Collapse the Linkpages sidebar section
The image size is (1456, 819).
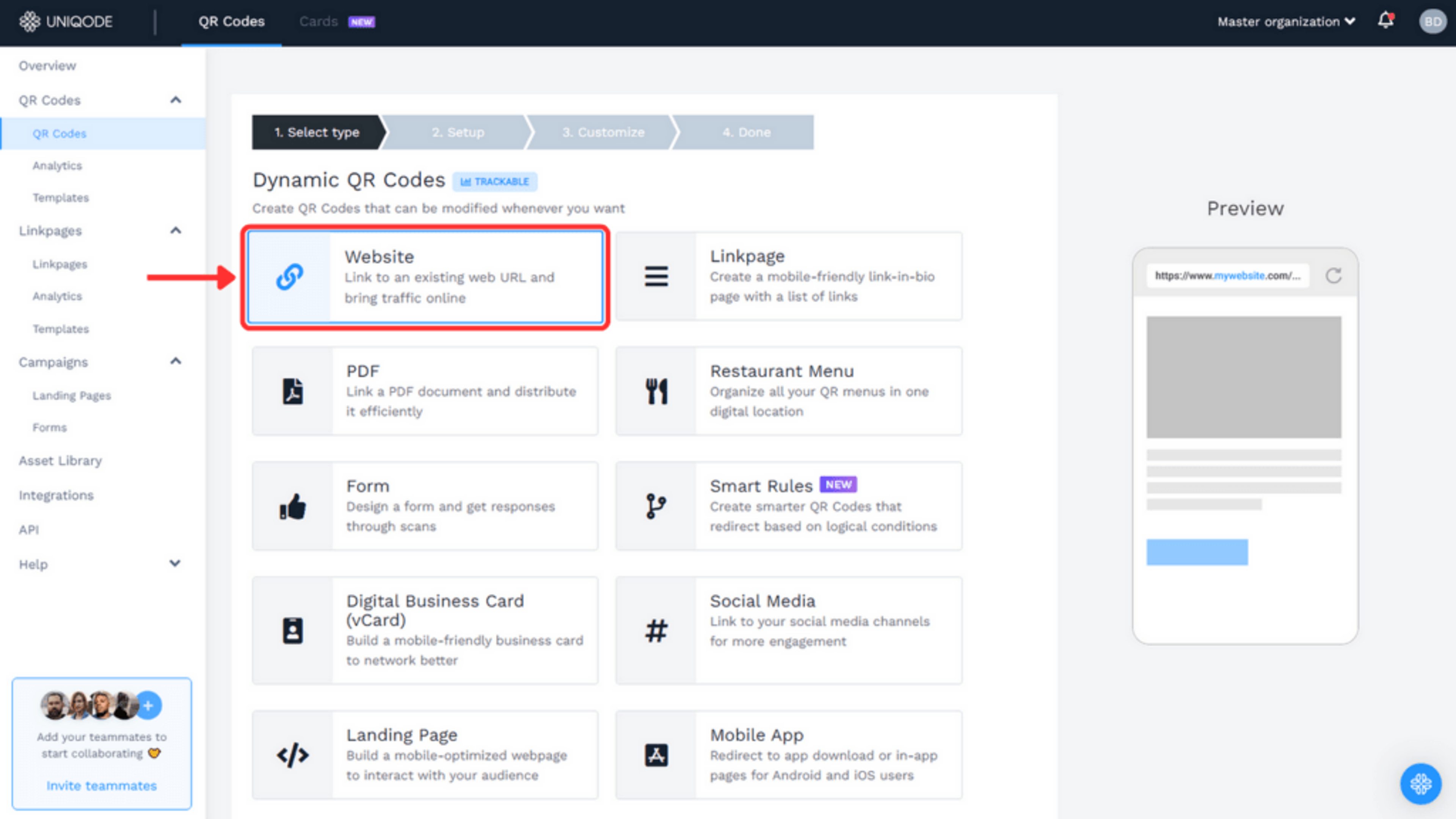(175, 231)
